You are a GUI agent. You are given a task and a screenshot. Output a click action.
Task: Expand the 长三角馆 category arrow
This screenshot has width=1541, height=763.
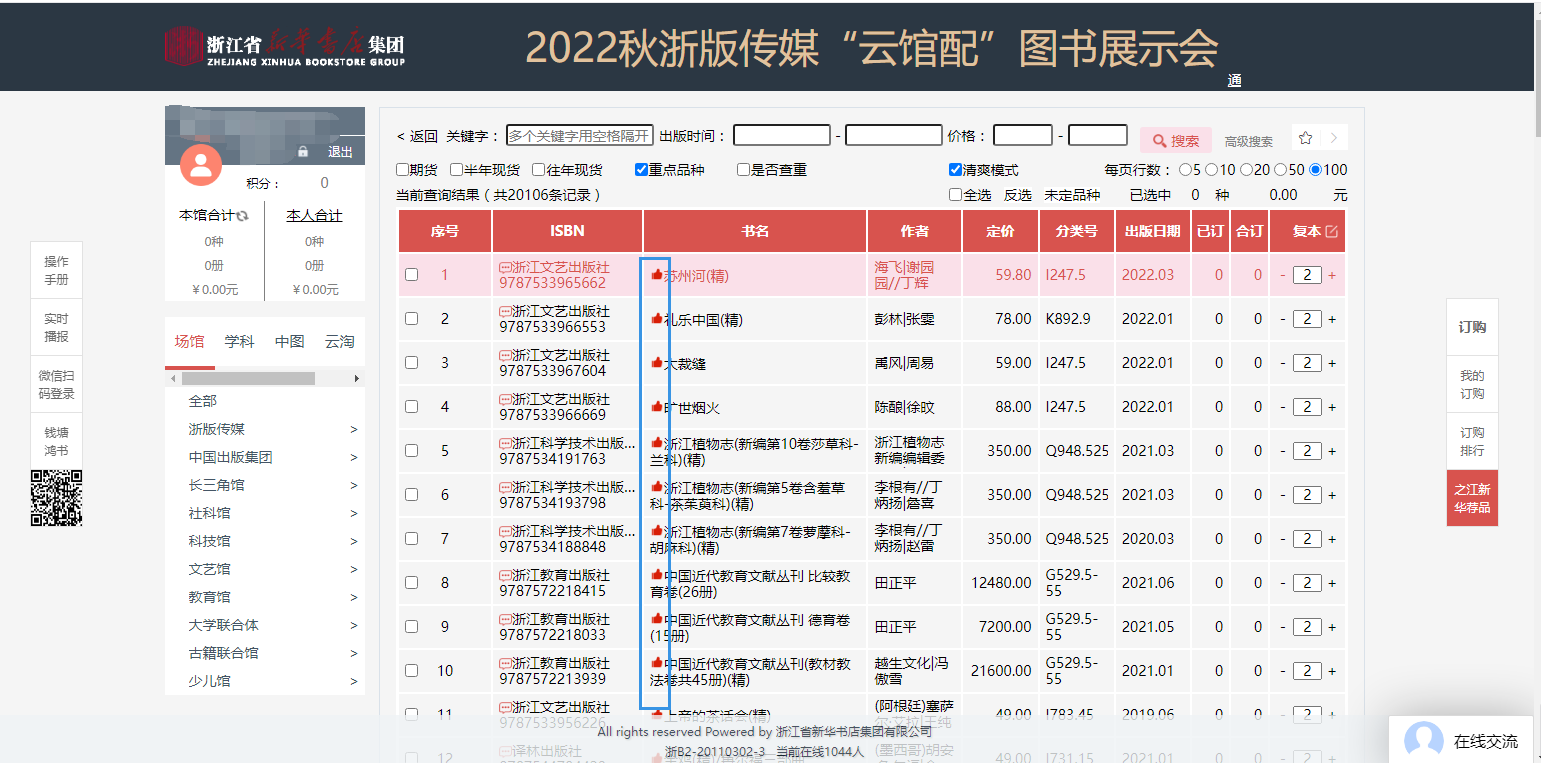coord(354,485)
